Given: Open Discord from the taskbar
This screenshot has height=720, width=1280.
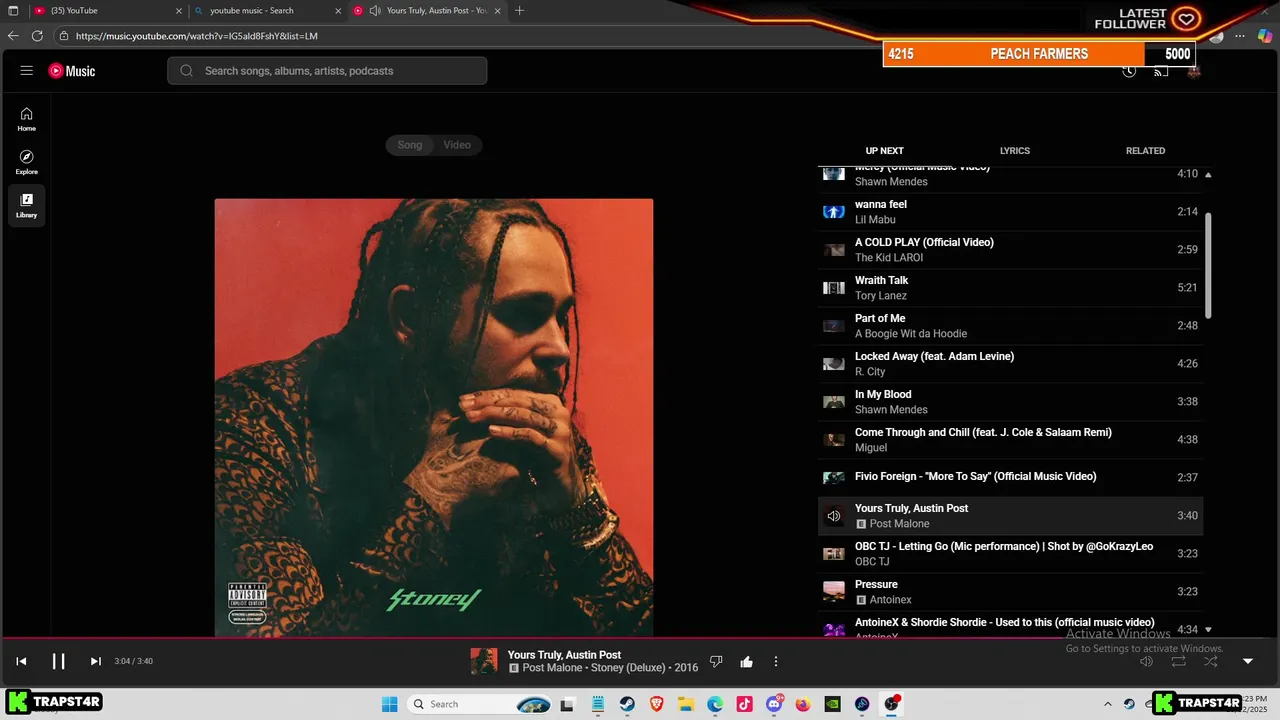Looking at the screenshot, I should (x=774, y=704).
